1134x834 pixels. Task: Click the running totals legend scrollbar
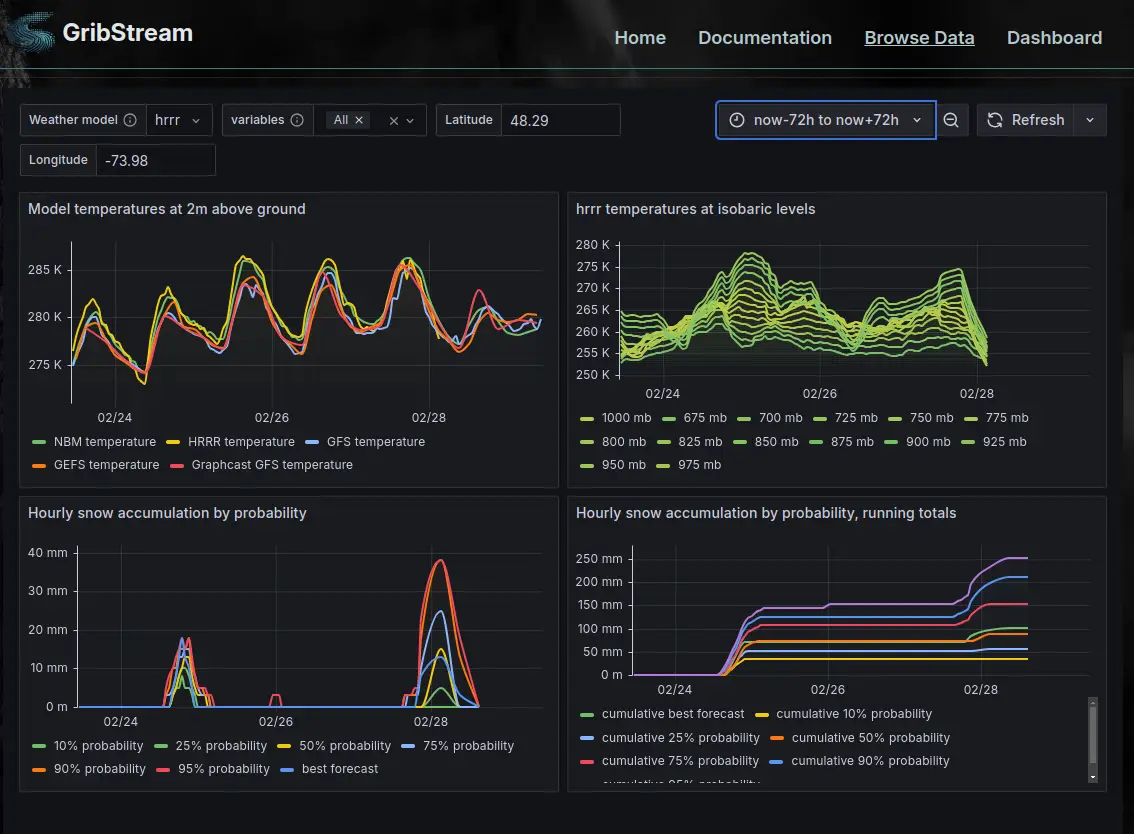(1093, 734)
